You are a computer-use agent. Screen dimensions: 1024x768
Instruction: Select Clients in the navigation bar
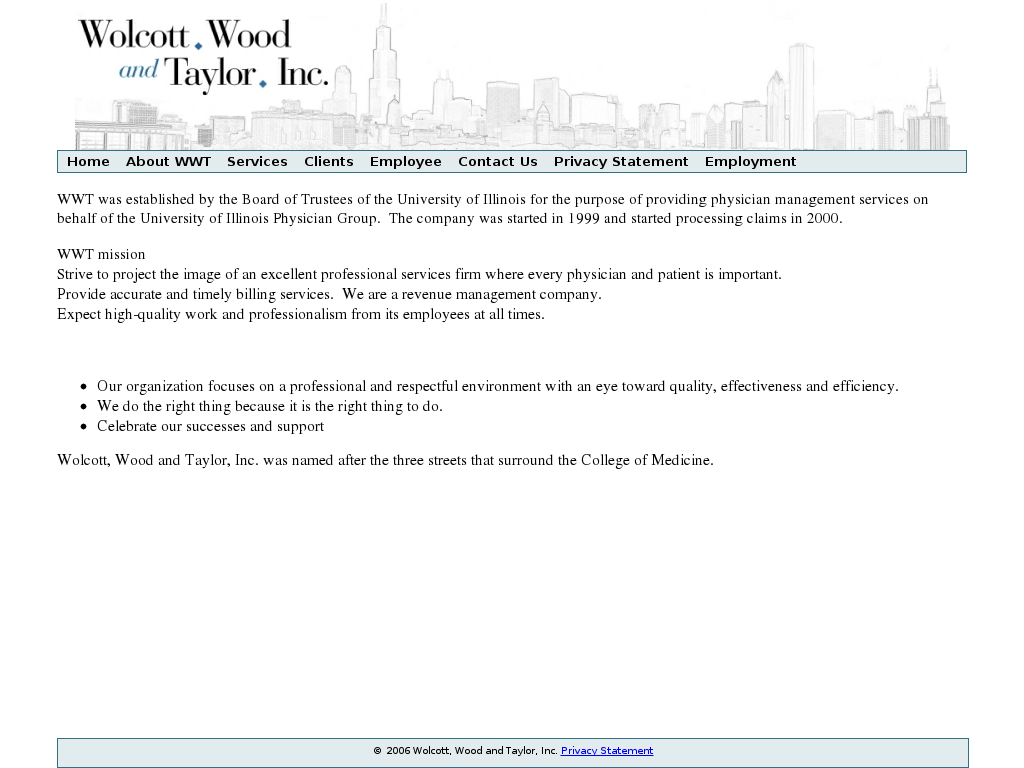[x=328, y=161]
